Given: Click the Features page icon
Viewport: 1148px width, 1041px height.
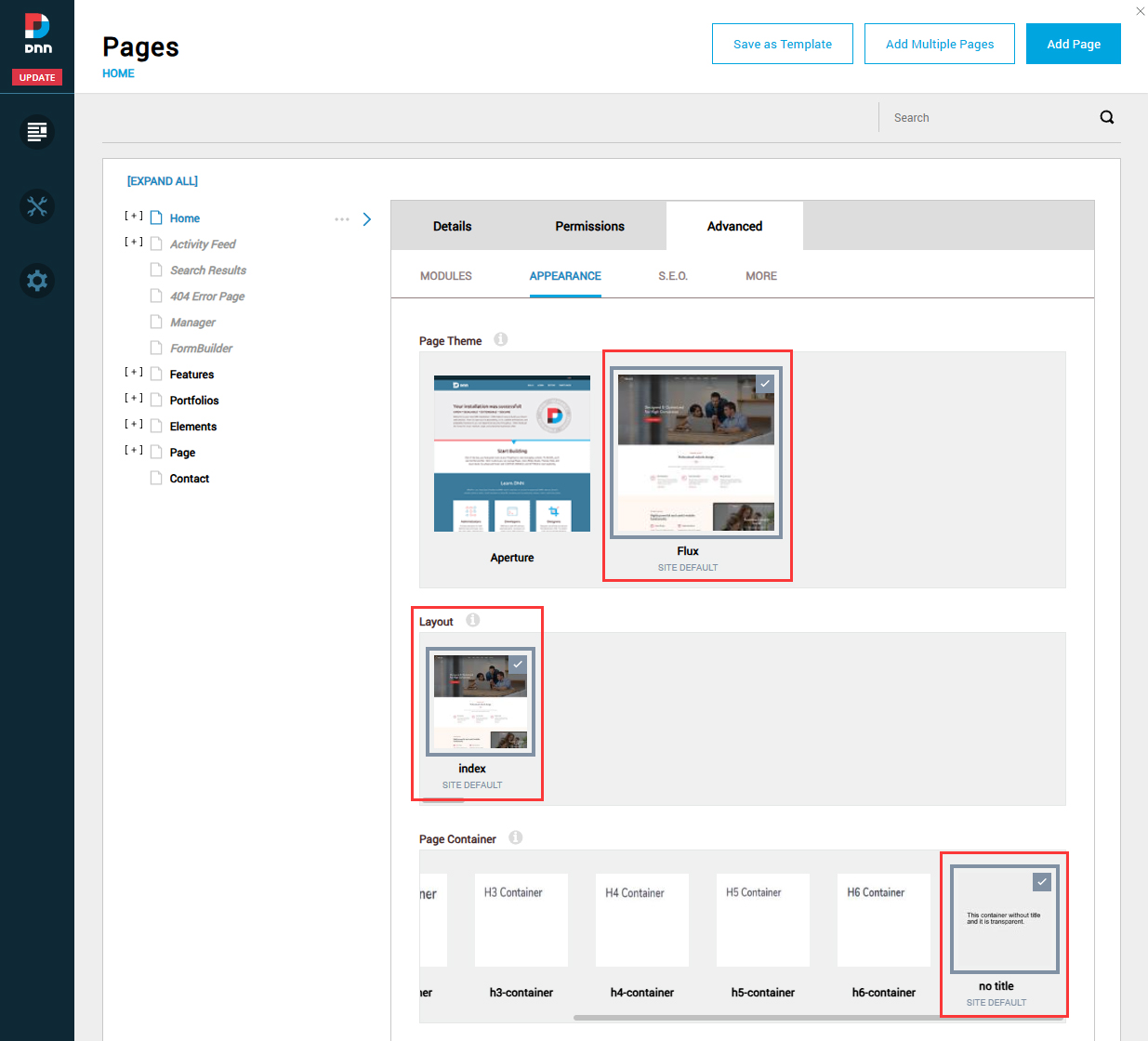Looking at the screenshot, I should (x=156, y=374).
